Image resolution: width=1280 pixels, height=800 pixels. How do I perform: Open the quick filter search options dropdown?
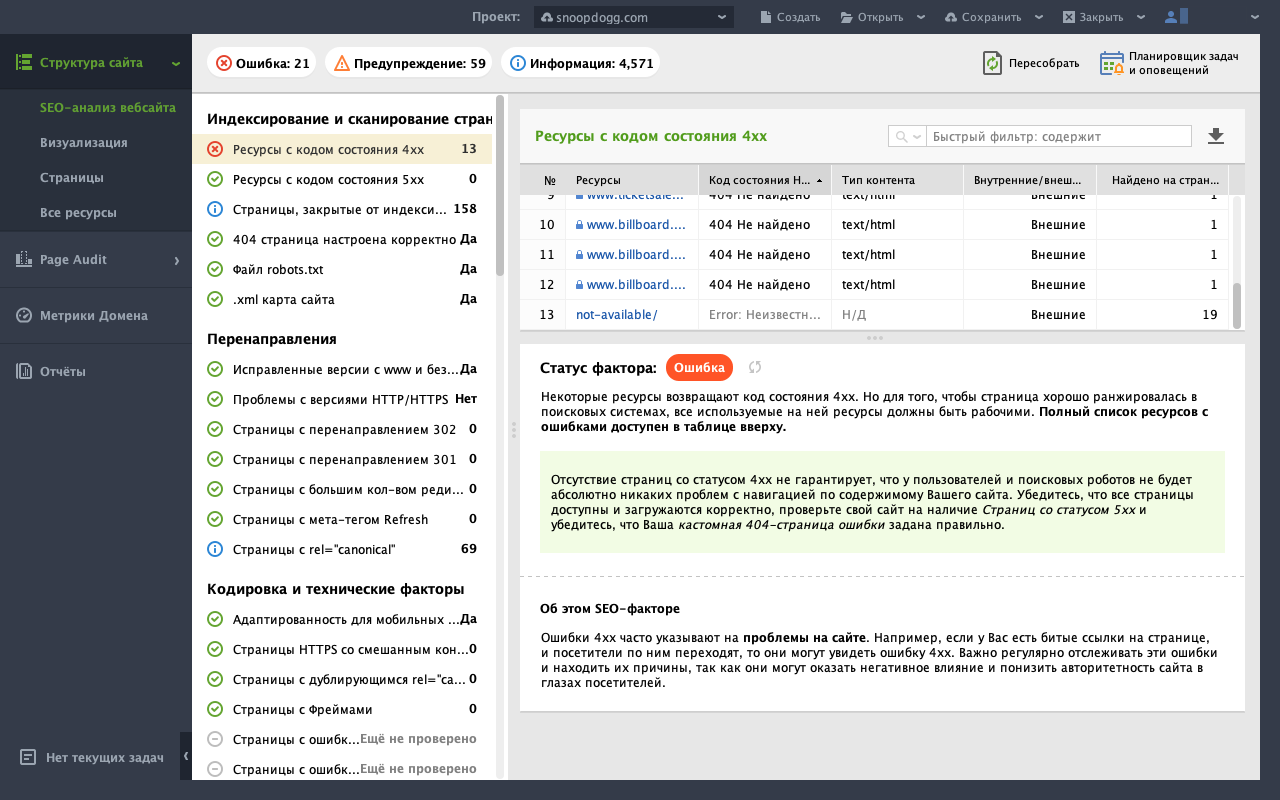[907, 136]
